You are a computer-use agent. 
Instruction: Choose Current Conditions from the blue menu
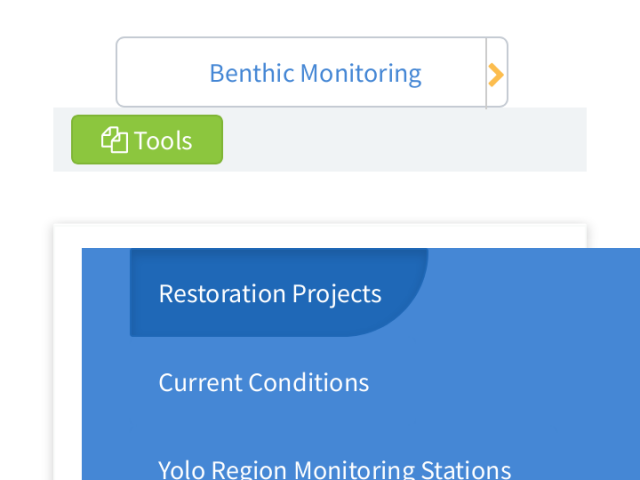pos(264,382)
